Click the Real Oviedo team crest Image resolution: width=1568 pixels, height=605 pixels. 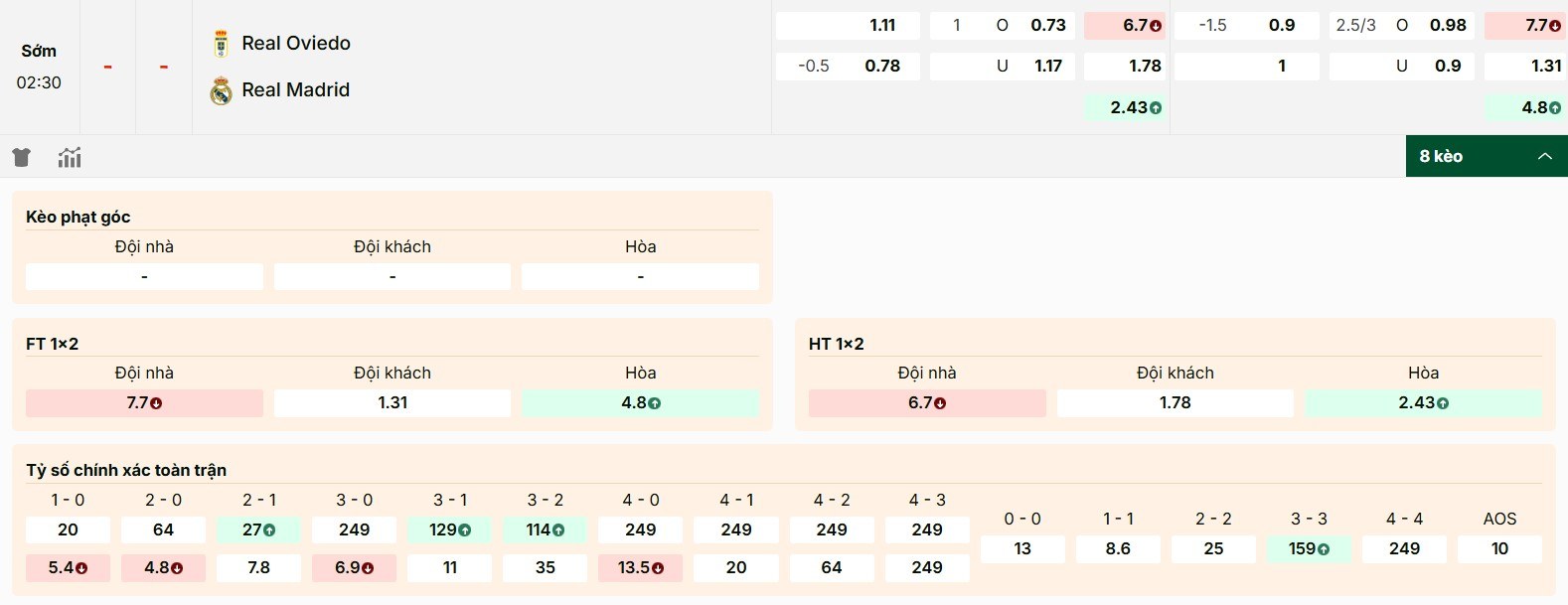click(221, 44)
